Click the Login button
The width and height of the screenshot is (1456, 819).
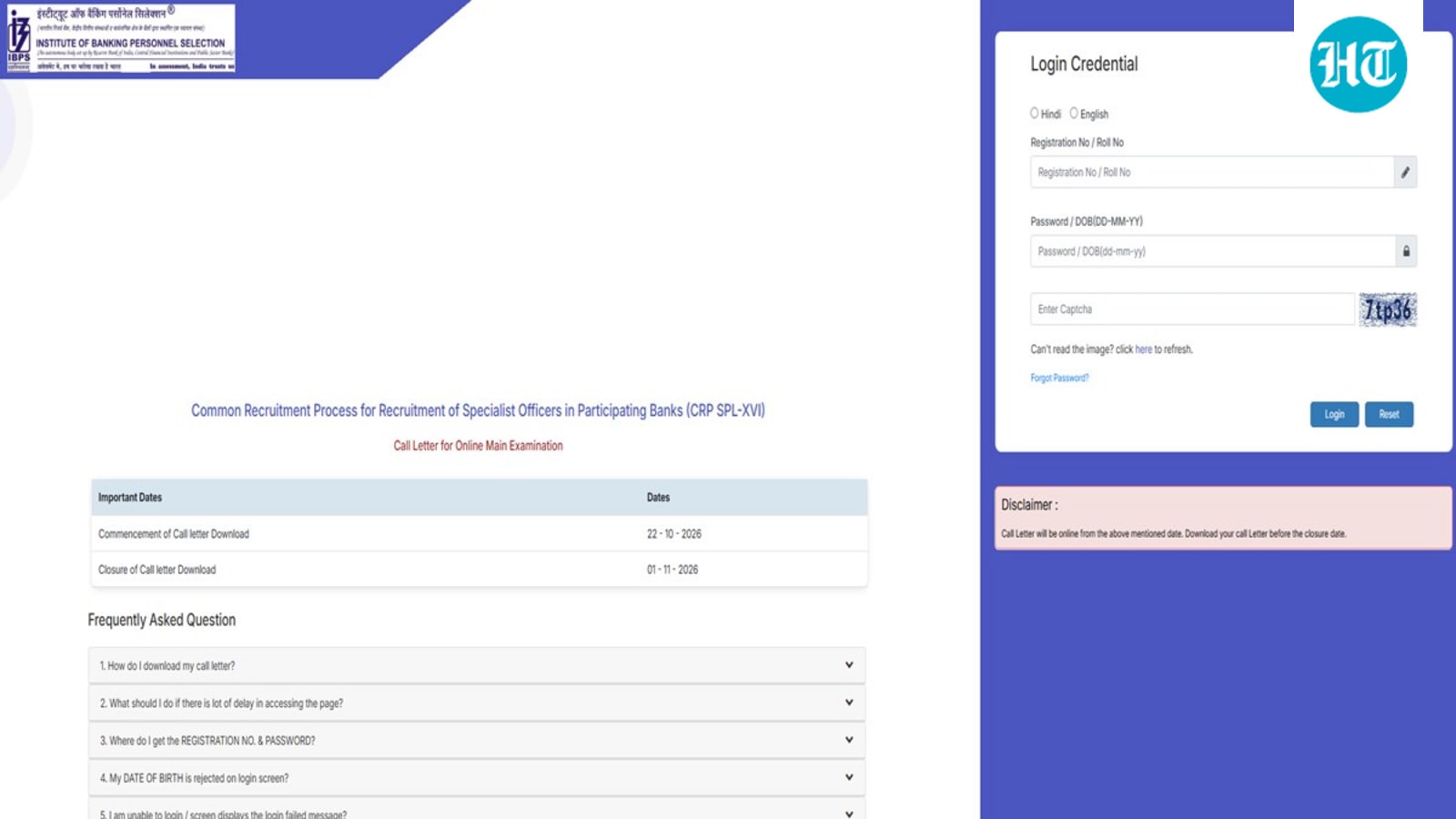pyautogui.click(x=1334, y=414)
